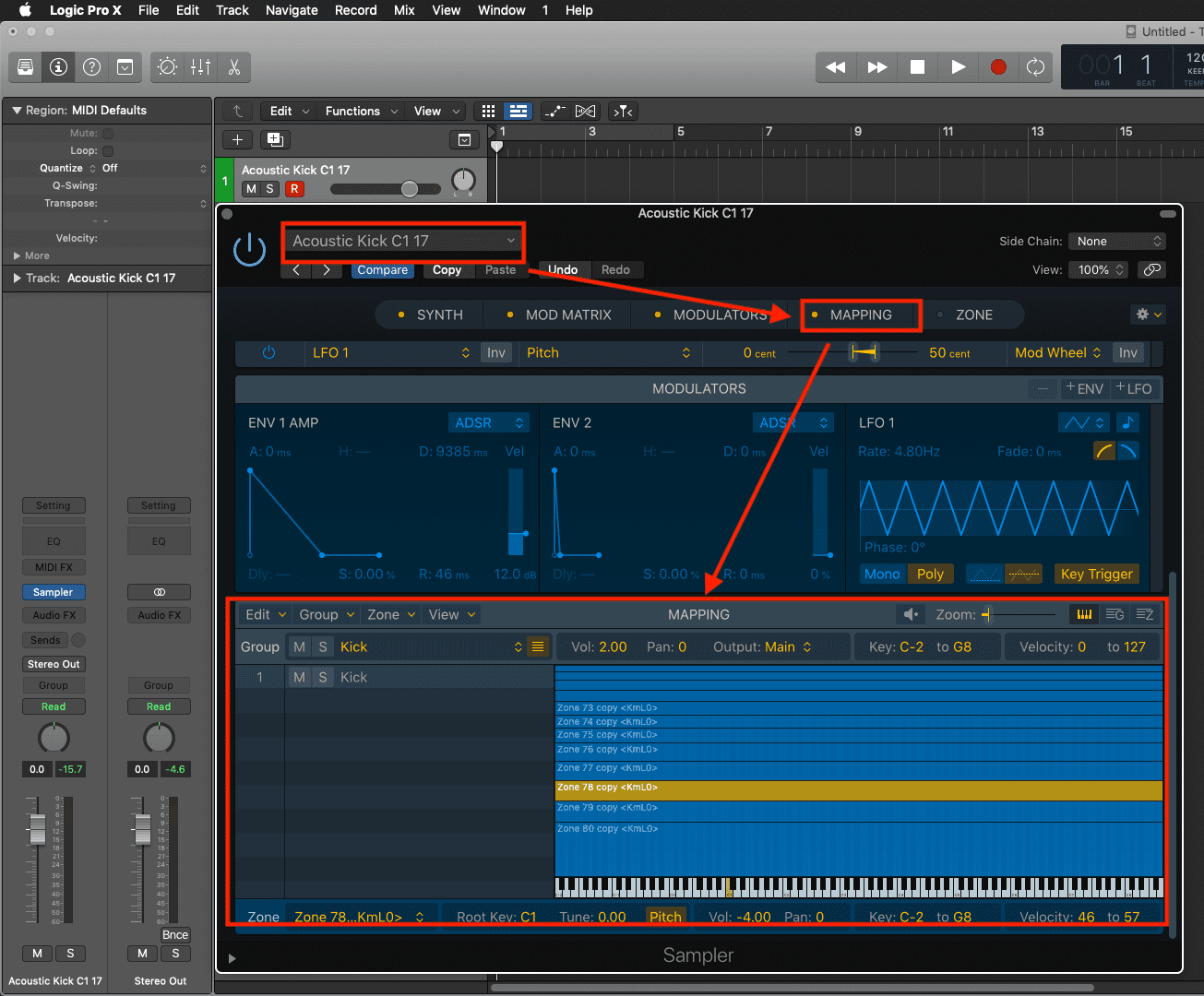Viewport: 1204px width, 996px height.
Task: Open the Acoustic Kick C1 17 preset dropdown
Action: [403, 241]
